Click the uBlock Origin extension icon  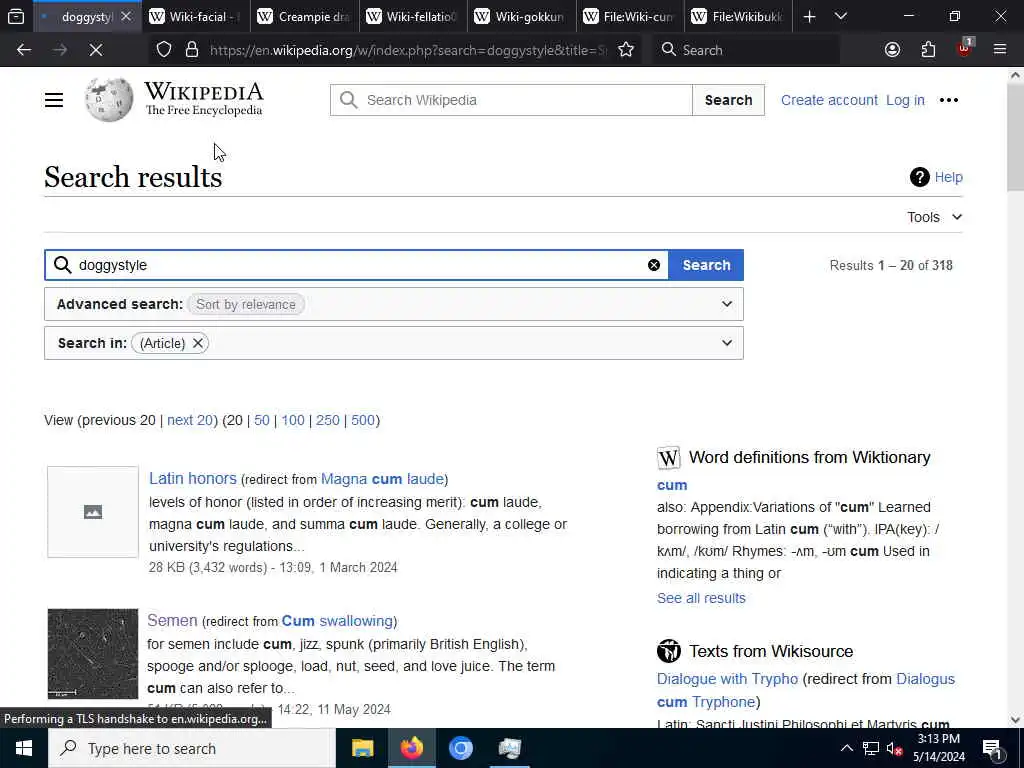pos(965,48)
